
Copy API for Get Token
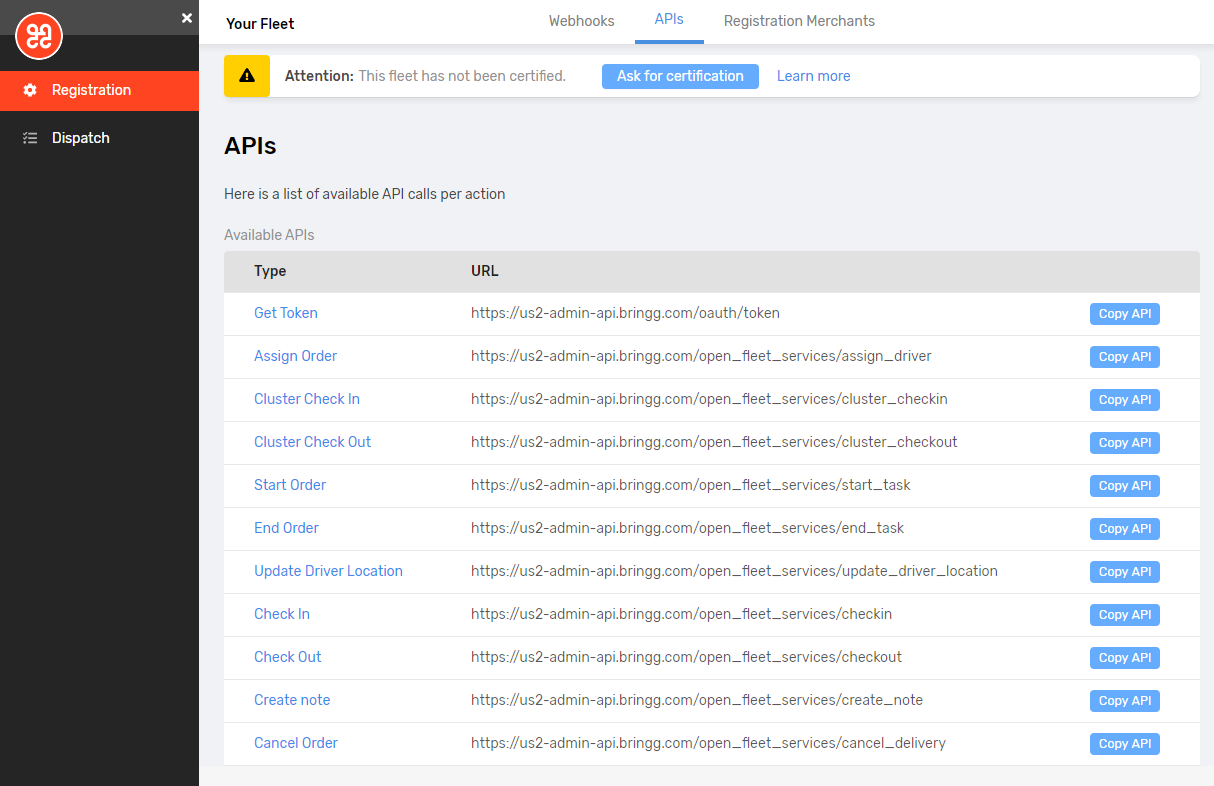coord(1125,314)
